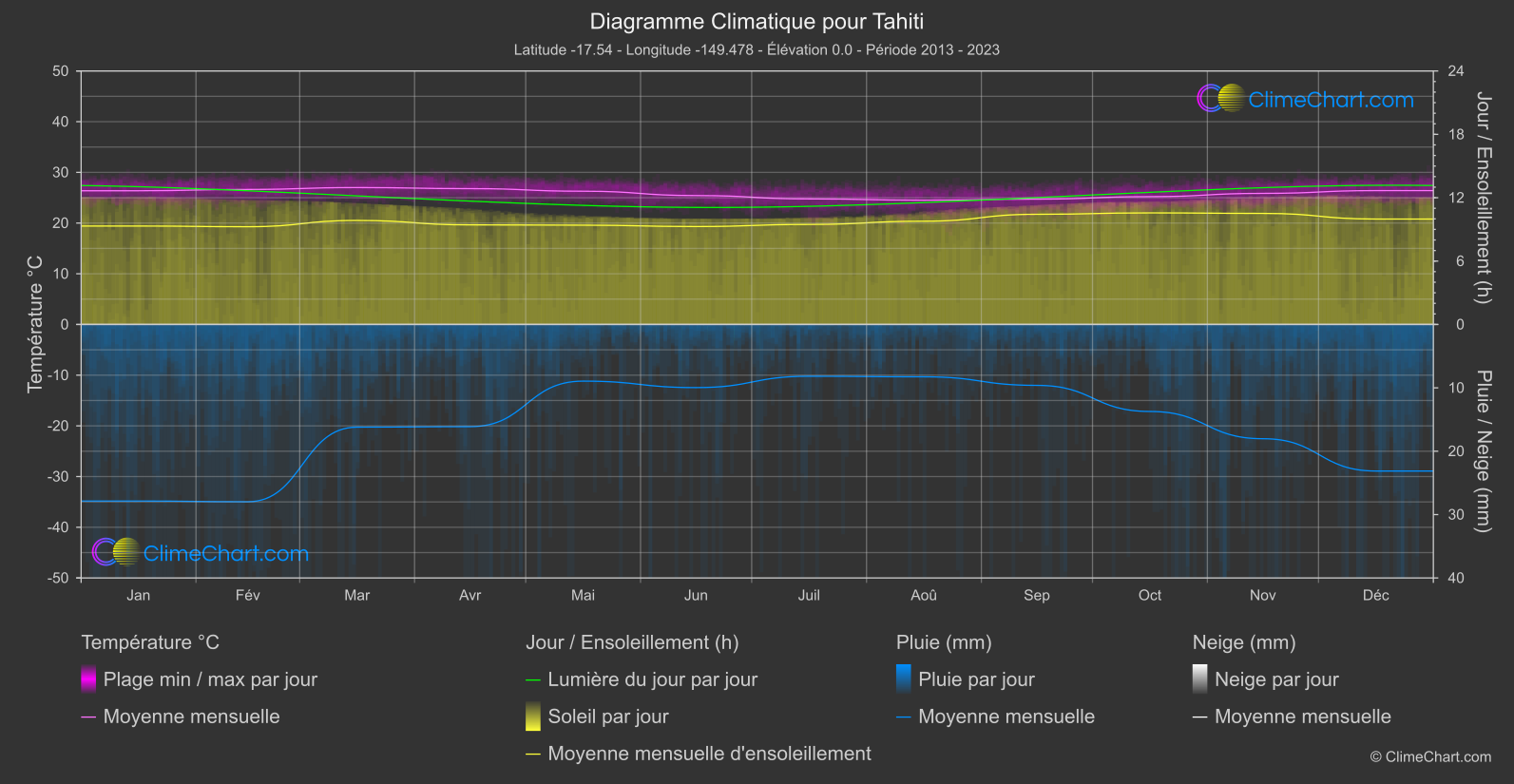
Task: Click the '-30' tick on the temperature axis
Action: tap(58, 476)
